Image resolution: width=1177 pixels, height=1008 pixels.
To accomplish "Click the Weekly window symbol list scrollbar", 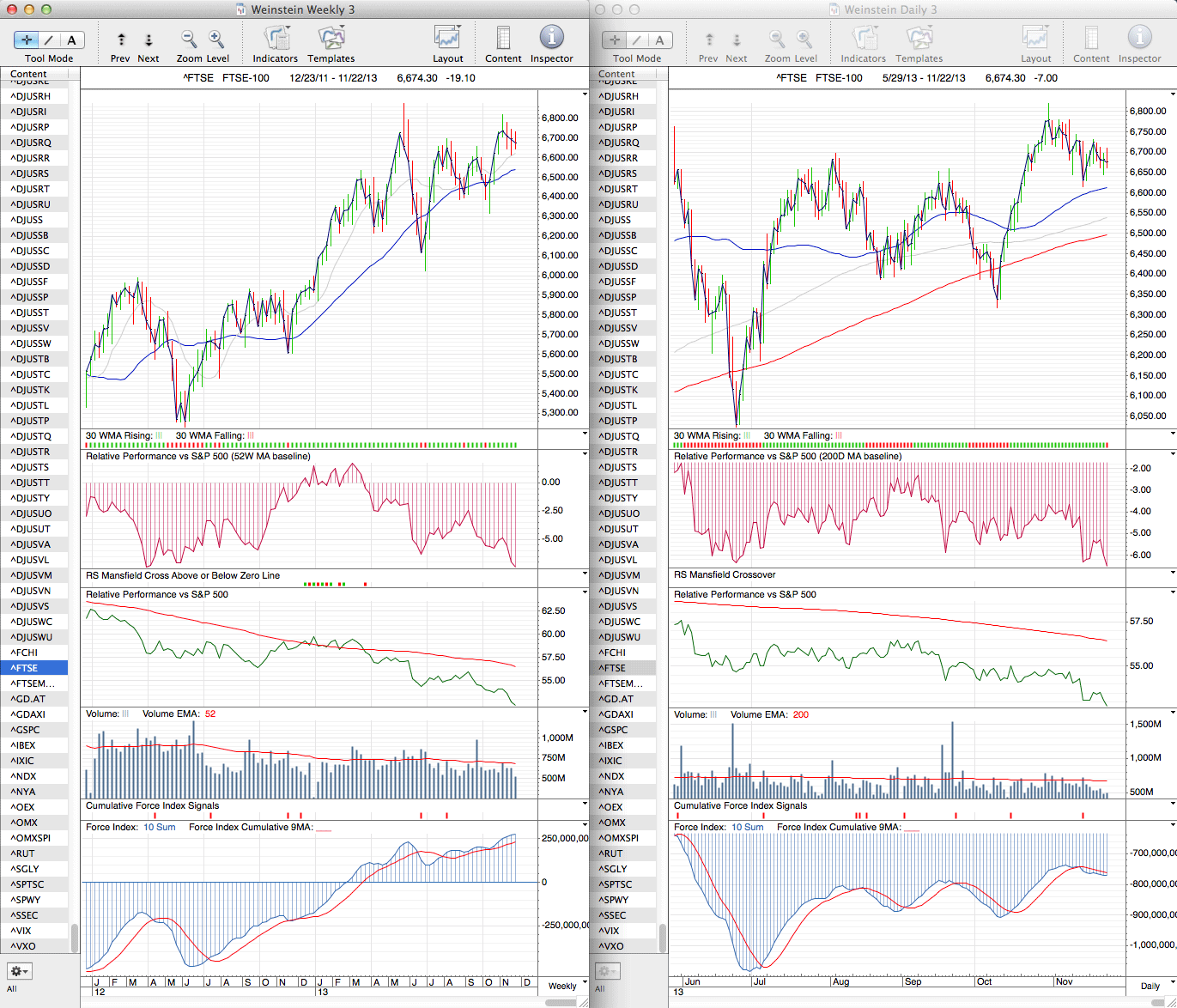I will [75, 937].
